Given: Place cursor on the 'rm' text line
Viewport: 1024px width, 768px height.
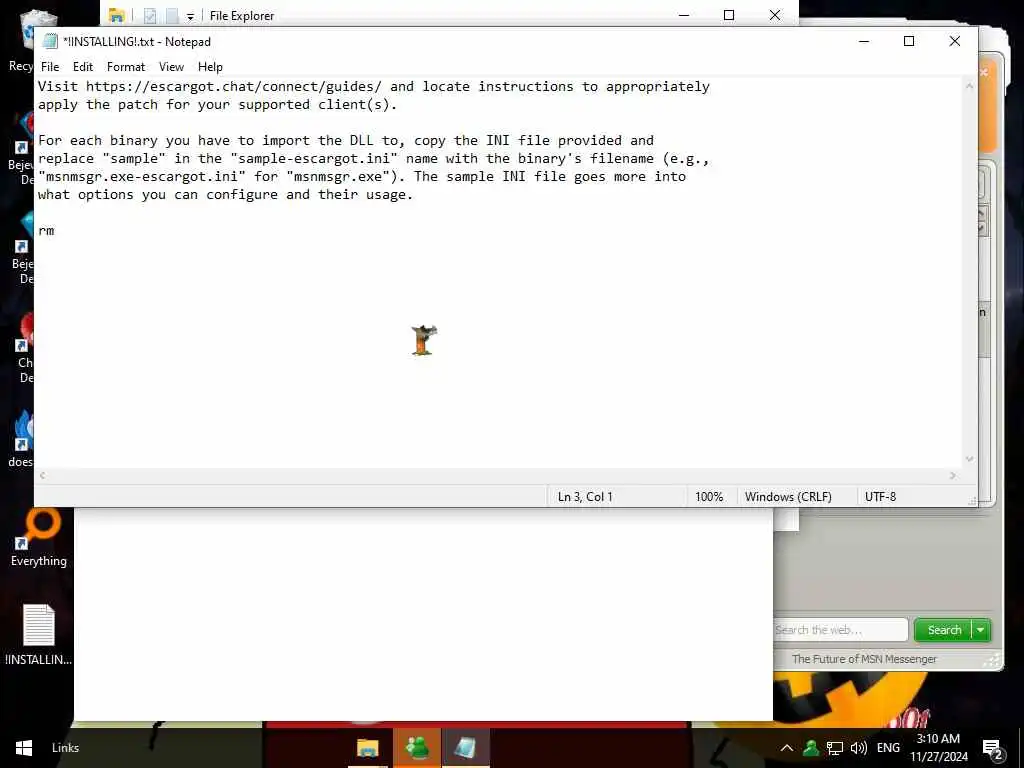Looking at the screenshot, I should pos(46,231).
